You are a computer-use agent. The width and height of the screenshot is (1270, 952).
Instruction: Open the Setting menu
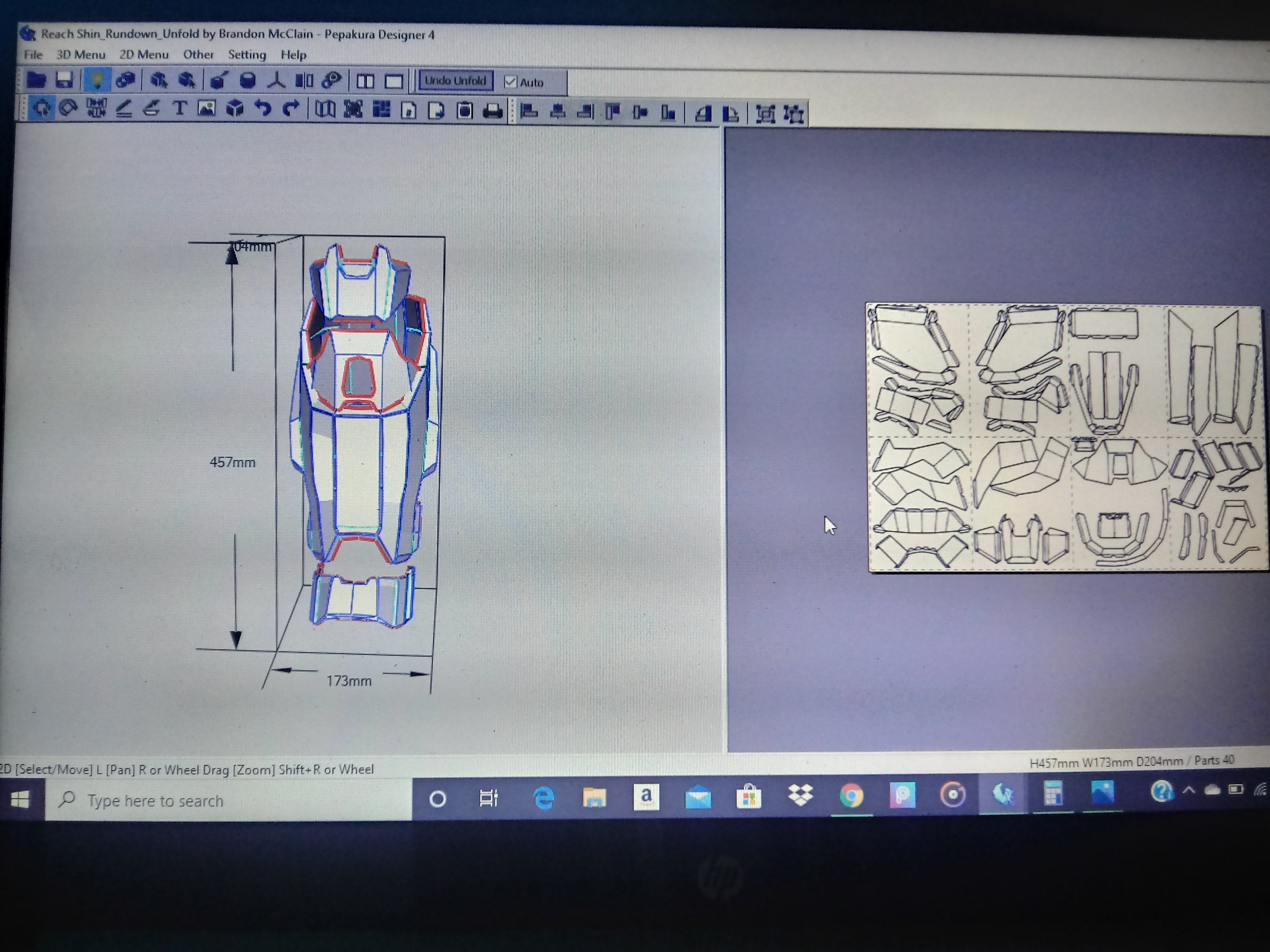[x=247, y=54]
